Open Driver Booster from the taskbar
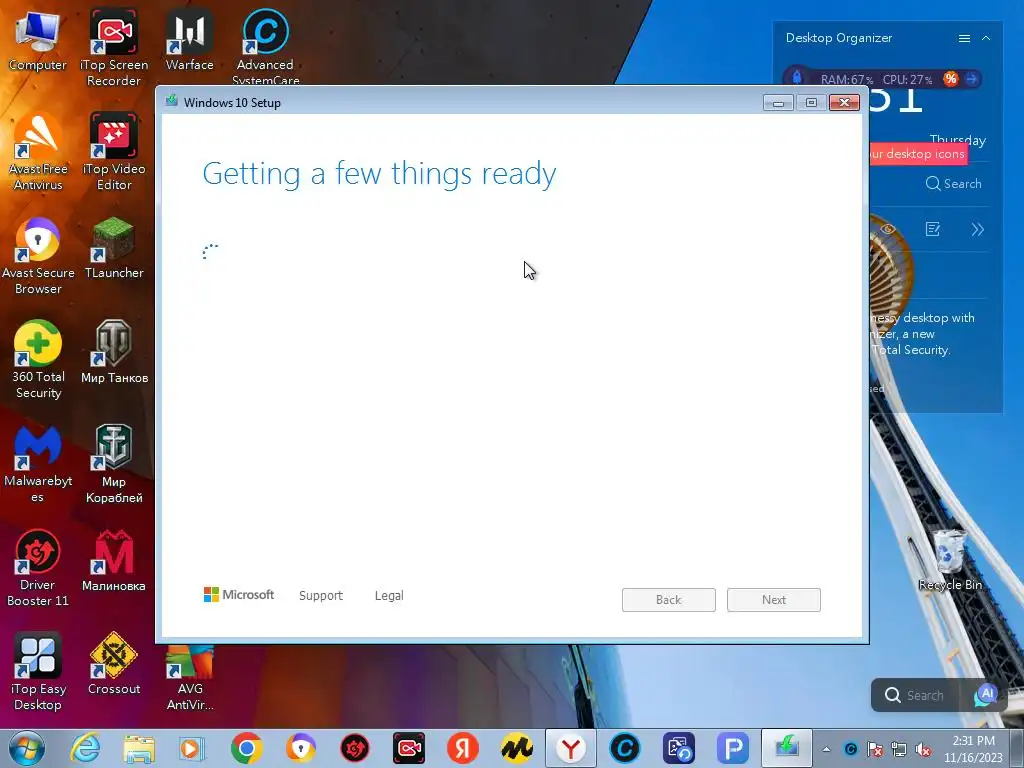Viewport: 1024px width, 768px height. (x=355, y=748)
